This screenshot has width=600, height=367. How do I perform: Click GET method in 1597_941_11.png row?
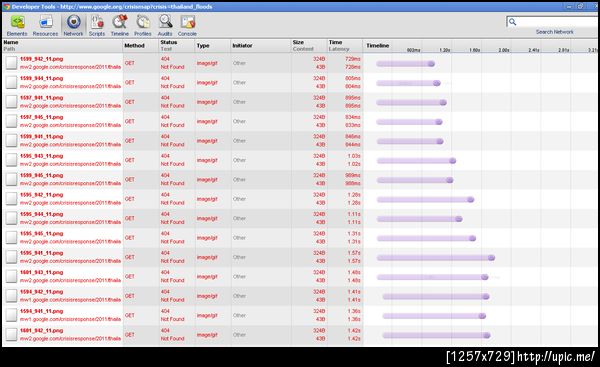click(130, 102)
